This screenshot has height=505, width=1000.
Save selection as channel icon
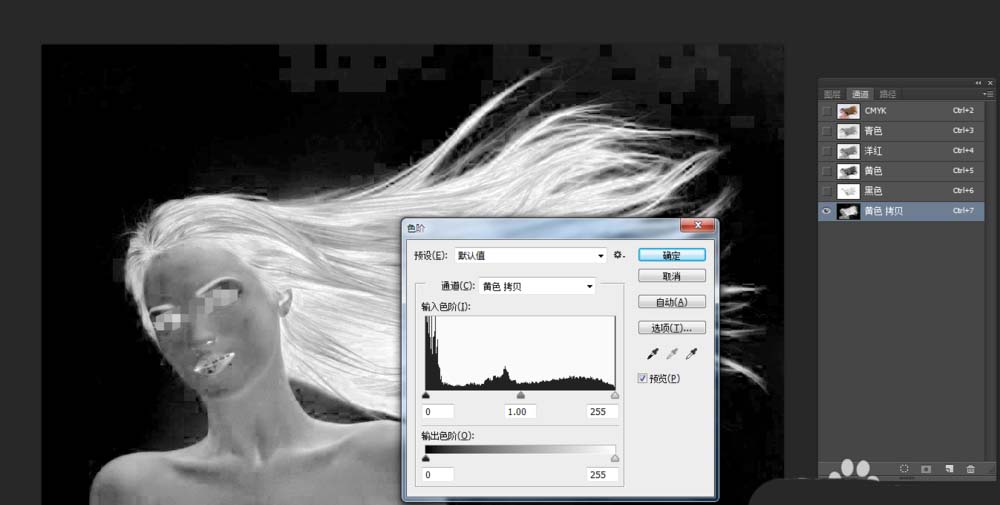coord(926,468)
